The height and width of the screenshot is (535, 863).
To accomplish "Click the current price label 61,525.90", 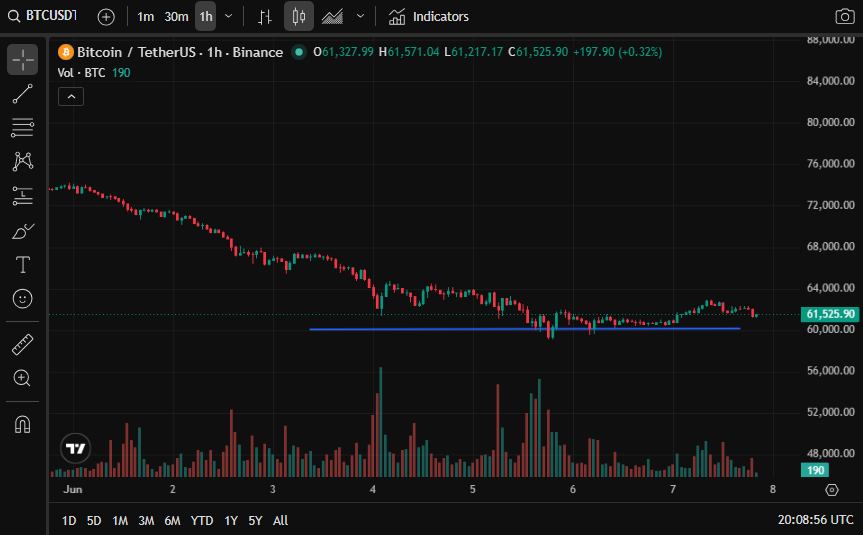I will (x=830, y=314).
